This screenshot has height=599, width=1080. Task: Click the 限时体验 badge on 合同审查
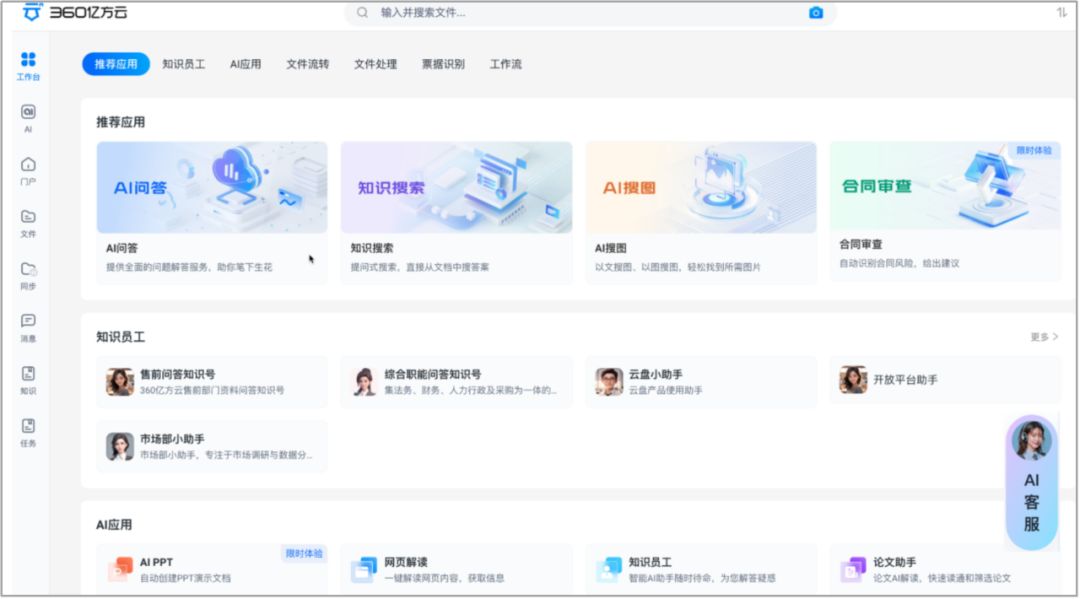(1034, 150)
